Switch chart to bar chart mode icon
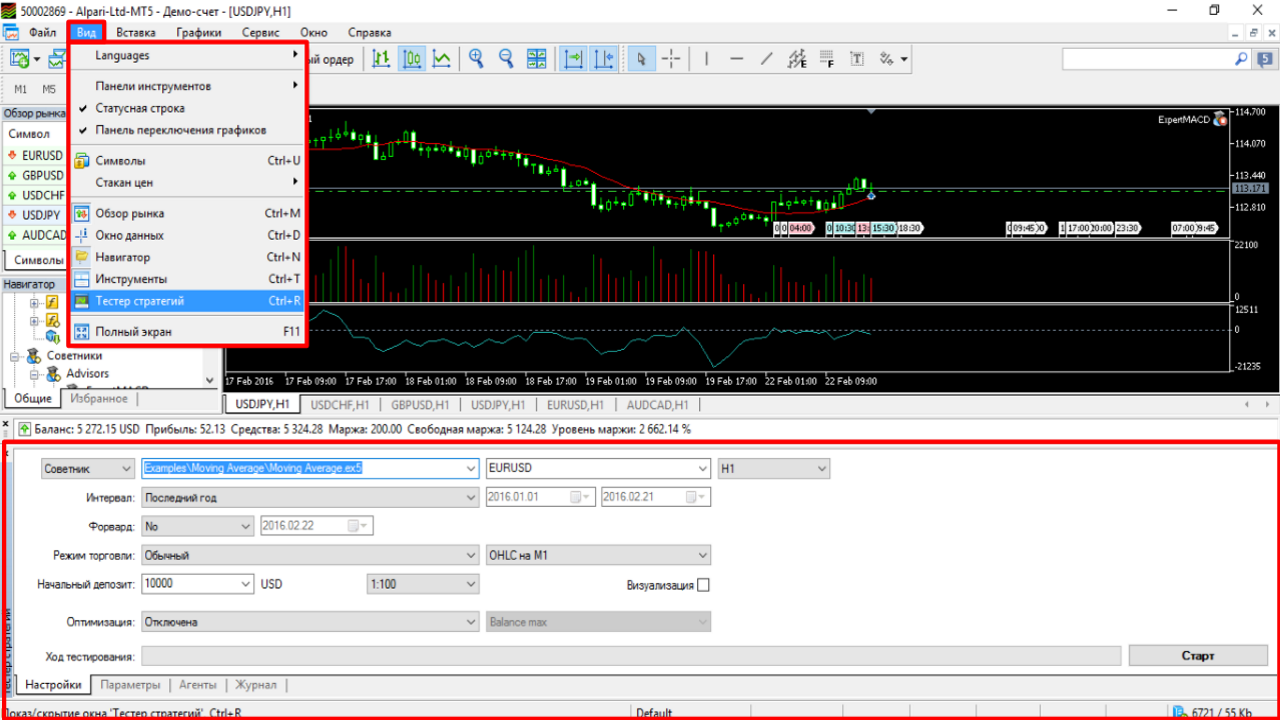Viewport: 1280px width, 720px height. coord(381,59)
